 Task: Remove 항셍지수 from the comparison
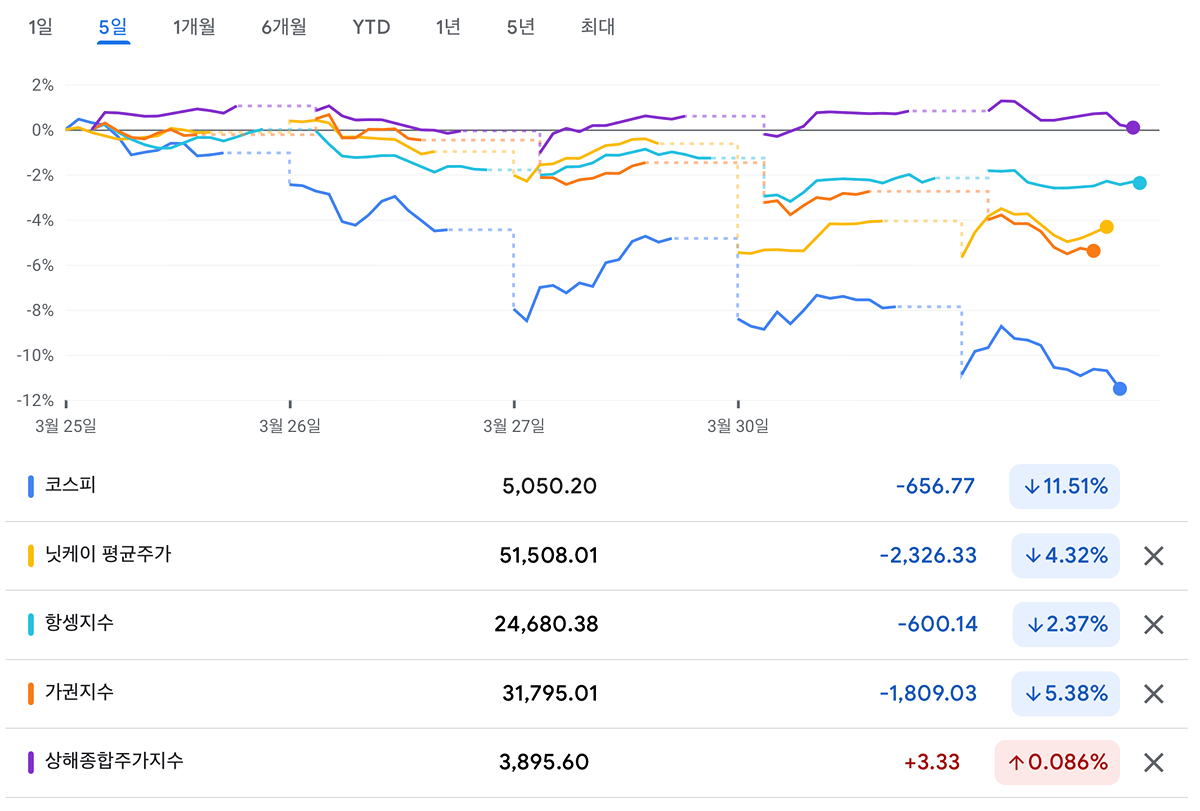tap(1153, 625)
